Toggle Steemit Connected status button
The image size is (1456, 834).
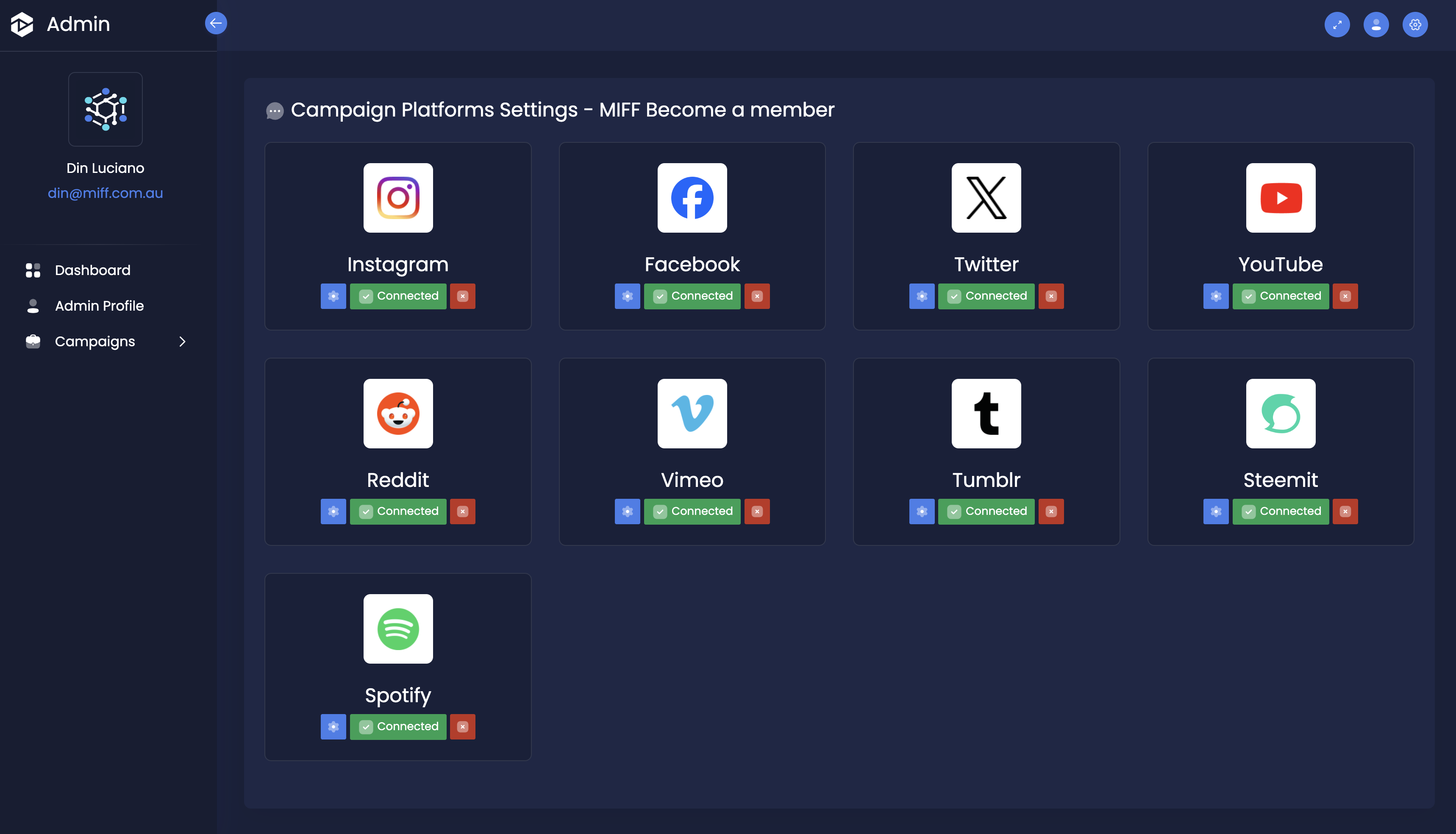click(1280, 512)
